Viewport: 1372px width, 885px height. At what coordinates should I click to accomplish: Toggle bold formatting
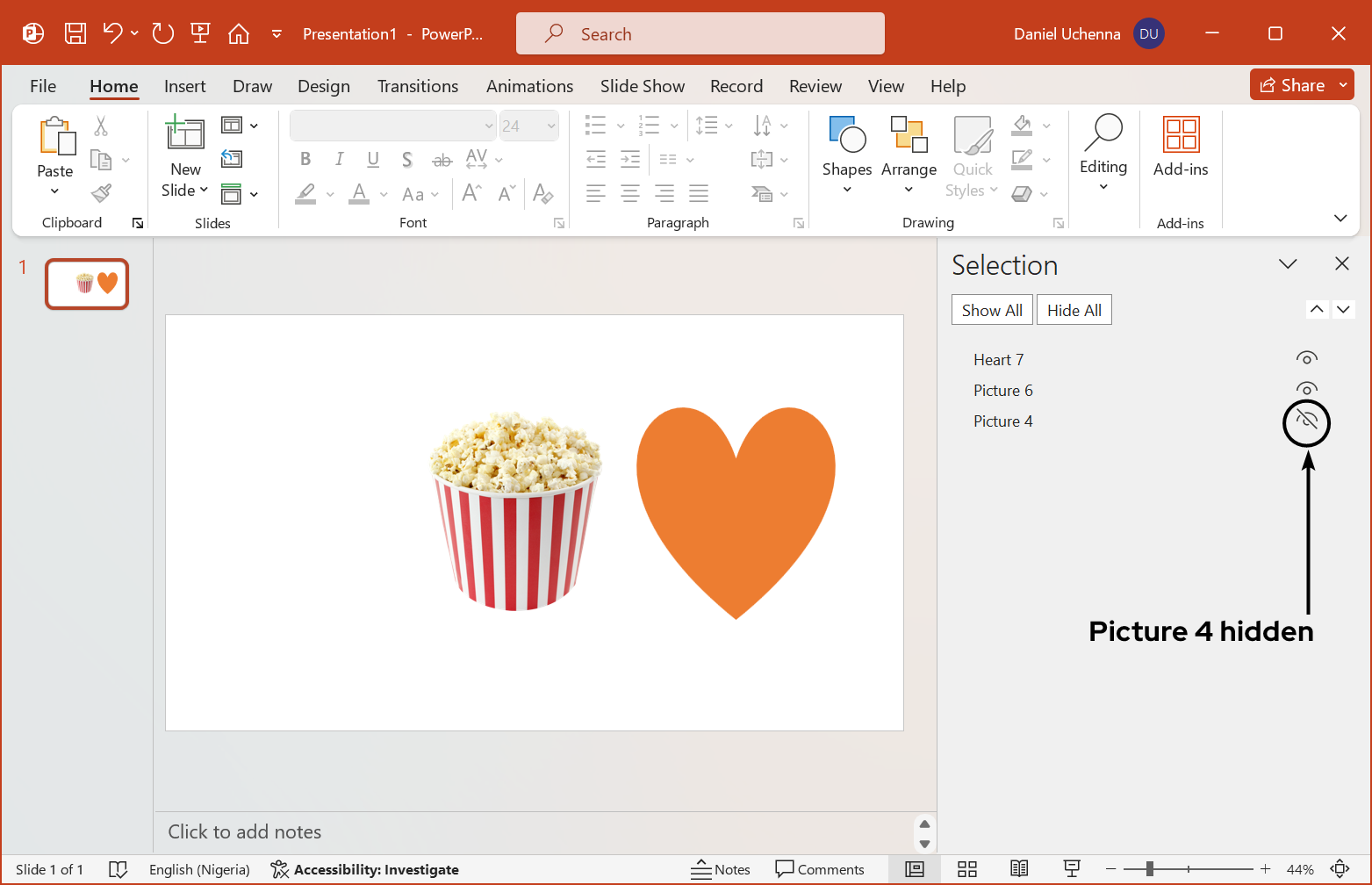pyautogui.click(x=305, y=159)
